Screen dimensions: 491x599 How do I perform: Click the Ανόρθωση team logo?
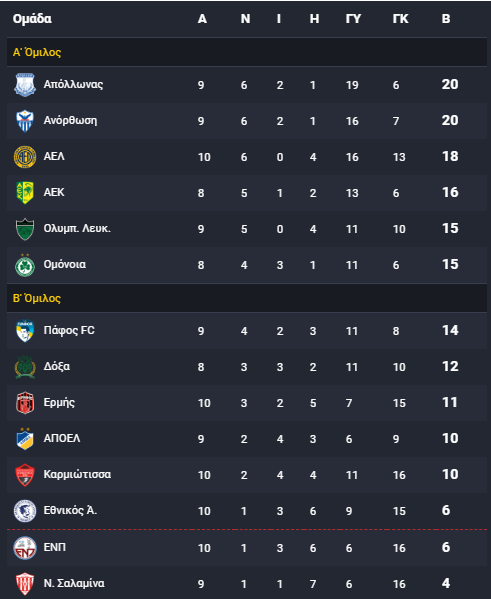(25, 121)
